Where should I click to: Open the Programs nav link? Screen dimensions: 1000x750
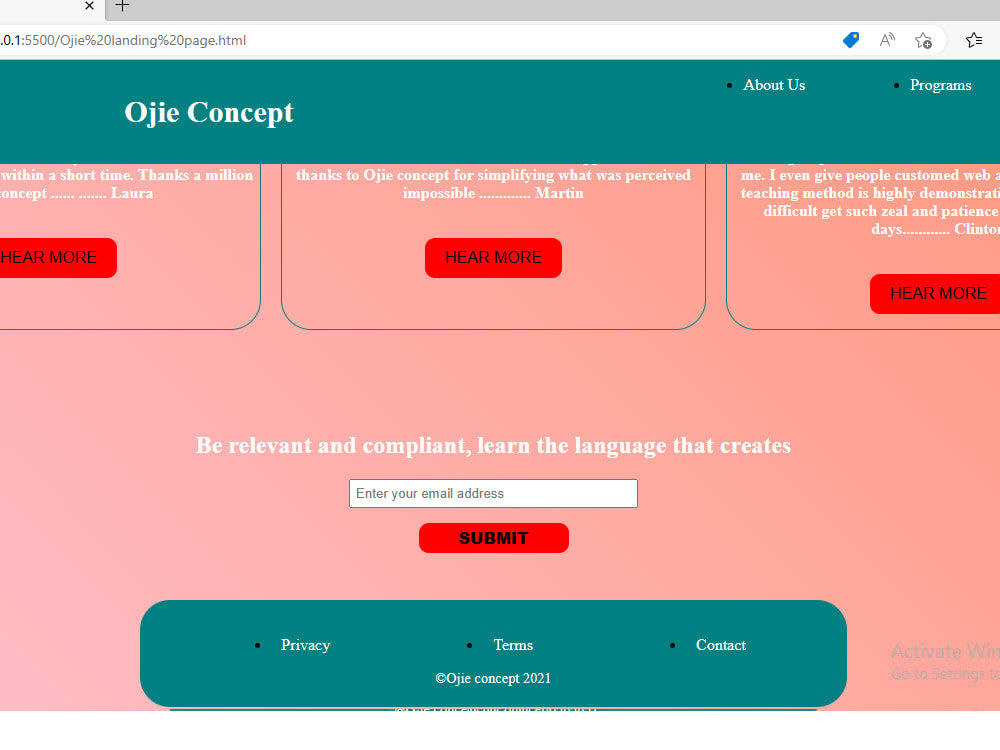[x=941, y=85]
